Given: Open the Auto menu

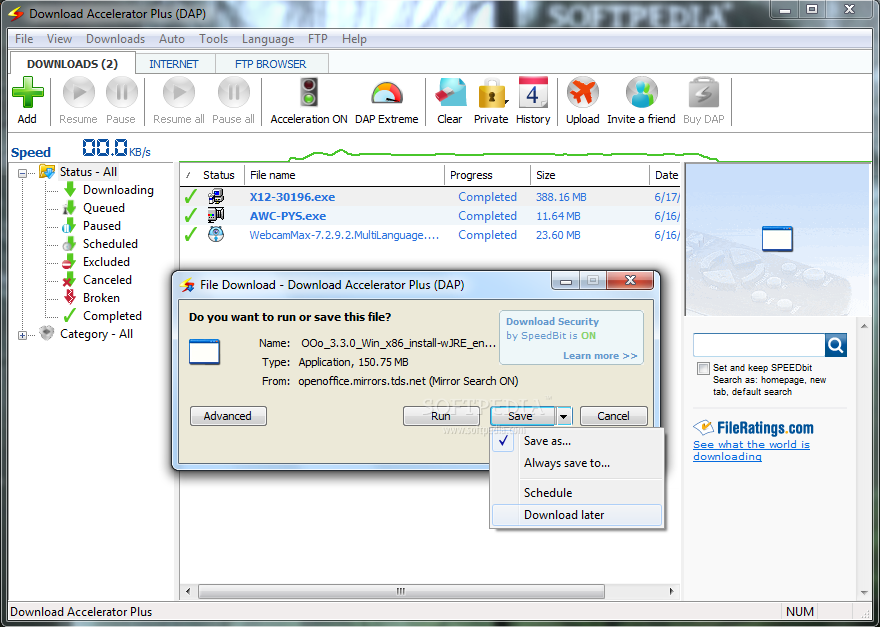Looking at the screenshot, I should pyautogui.click(x=172, y=39).
